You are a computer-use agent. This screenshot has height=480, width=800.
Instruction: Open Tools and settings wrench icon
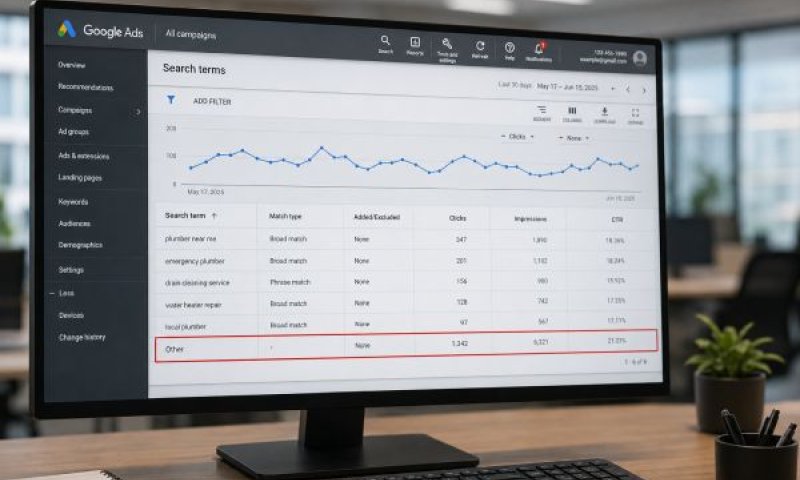coord(447,44)
